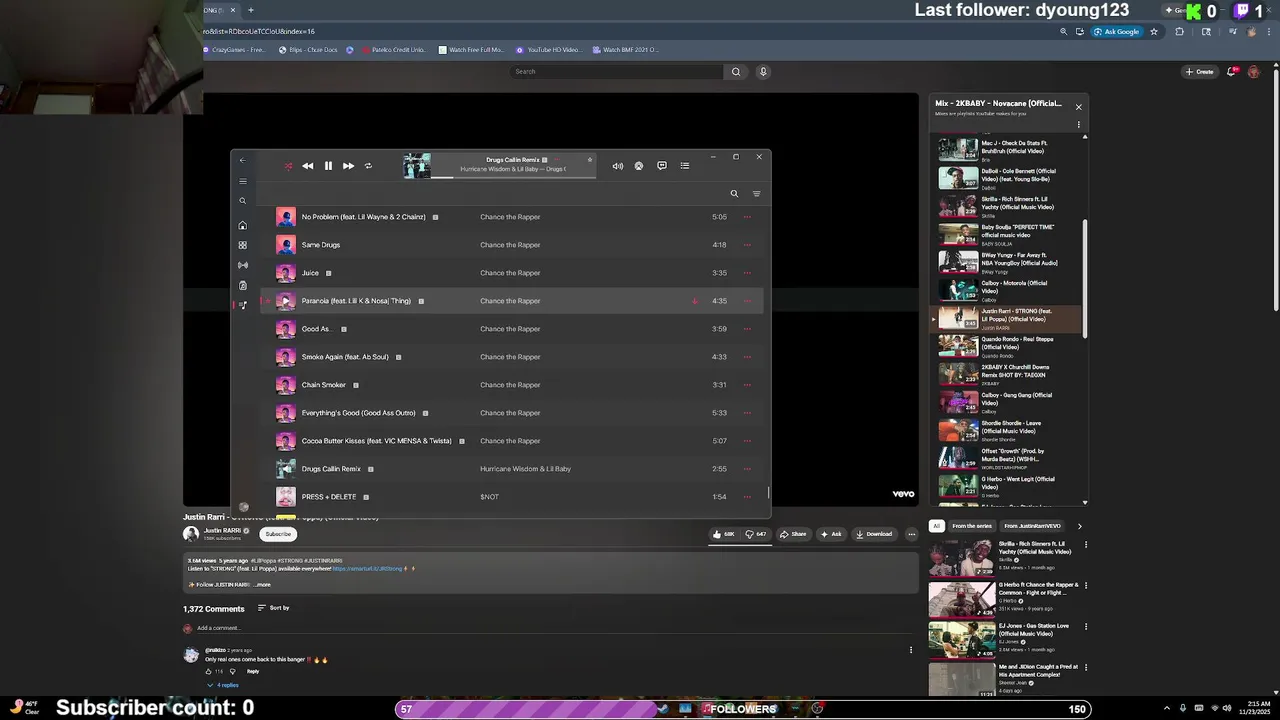This screenshot has height=720, width=1280.
Task: Click the YouTube search magnifier button
Action: pyautogui.click(x=736, y=72)
